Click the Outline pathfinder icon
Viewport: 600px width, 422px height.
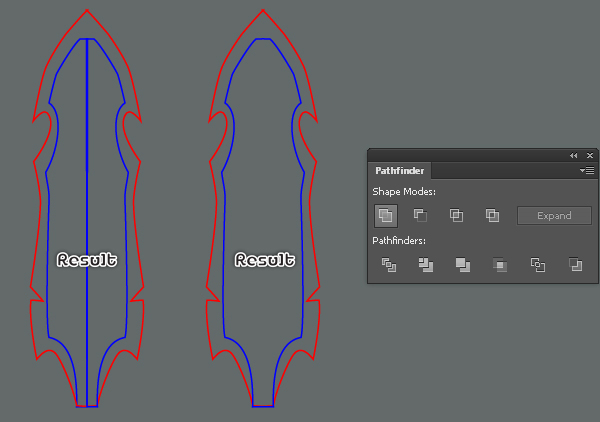538,265
